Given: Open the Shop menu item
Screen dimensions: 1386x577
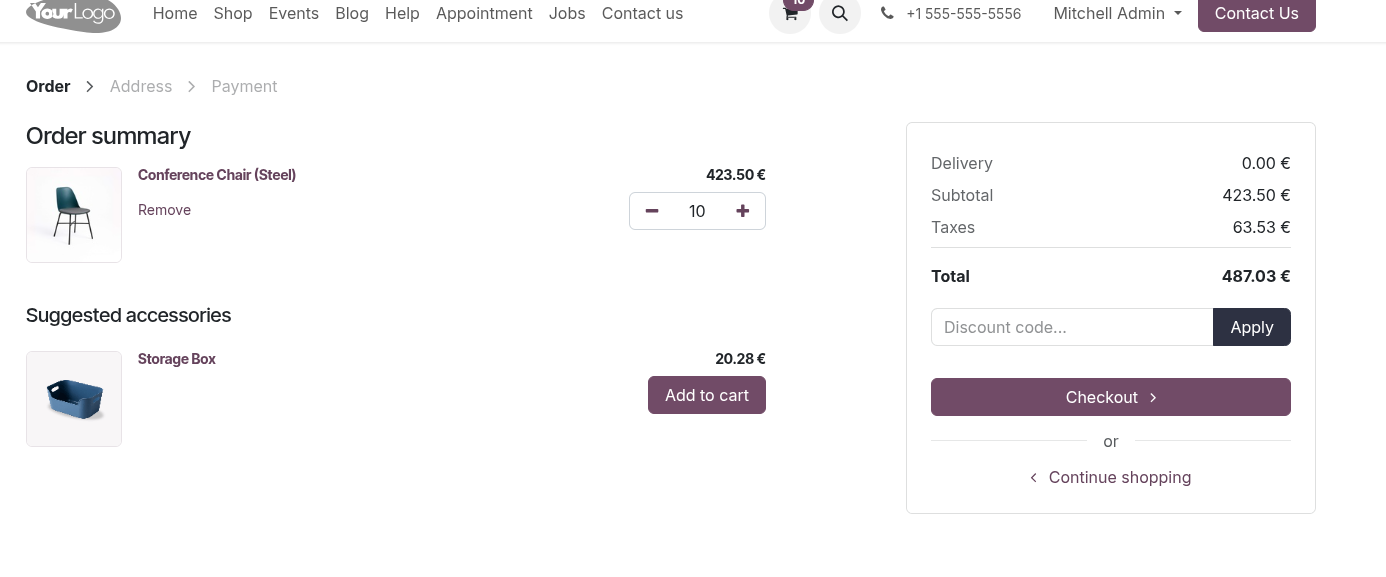Looking at the screenshot, I should pos(233,14).
